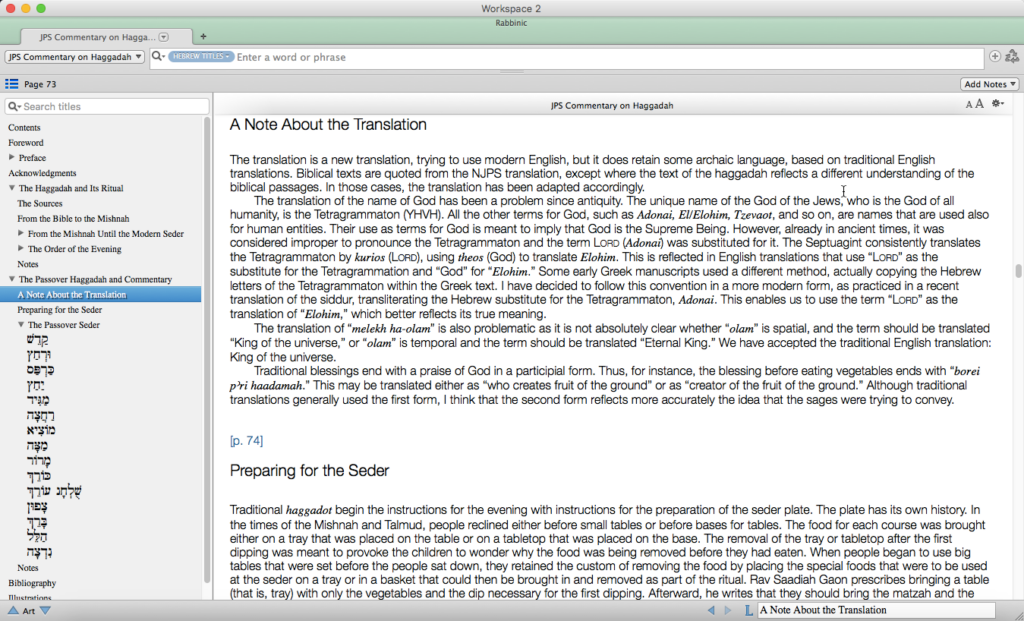Screen dimensions: 1024x621
Task: Open the gear display settings menu
Action: point(997,103)
